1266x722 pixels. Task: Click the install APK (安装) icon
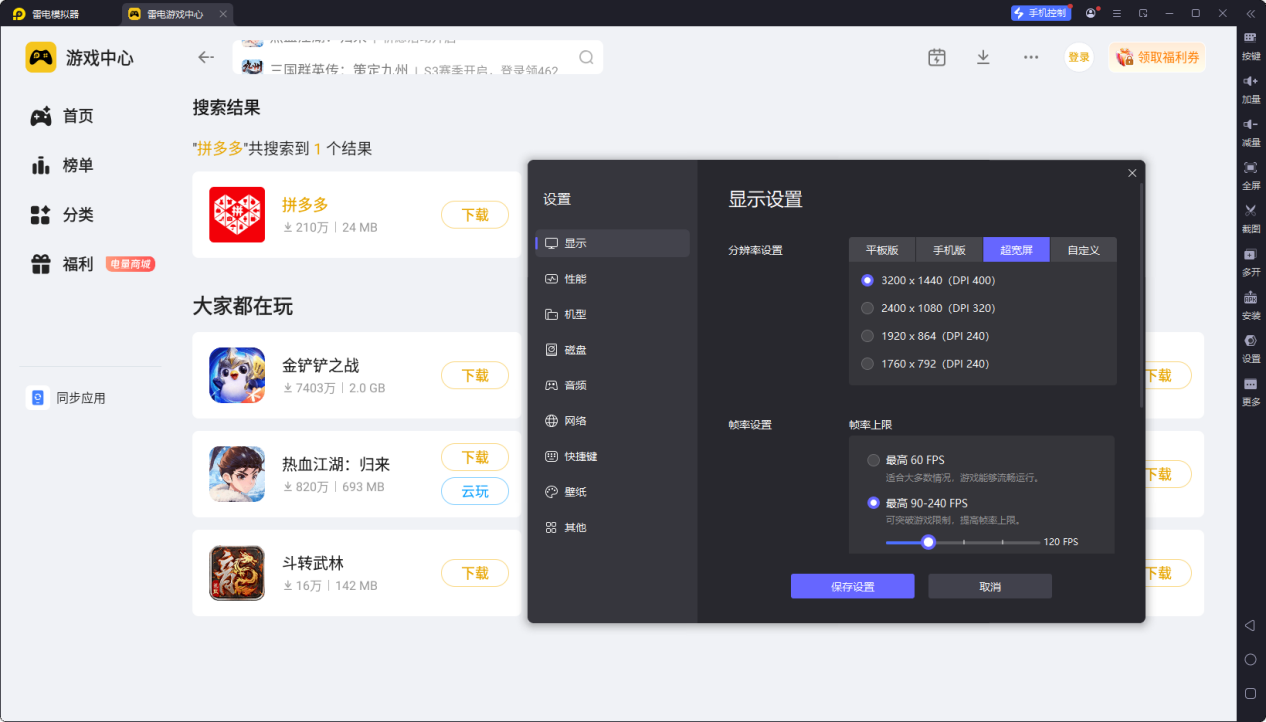click(x=1250, y=298)
